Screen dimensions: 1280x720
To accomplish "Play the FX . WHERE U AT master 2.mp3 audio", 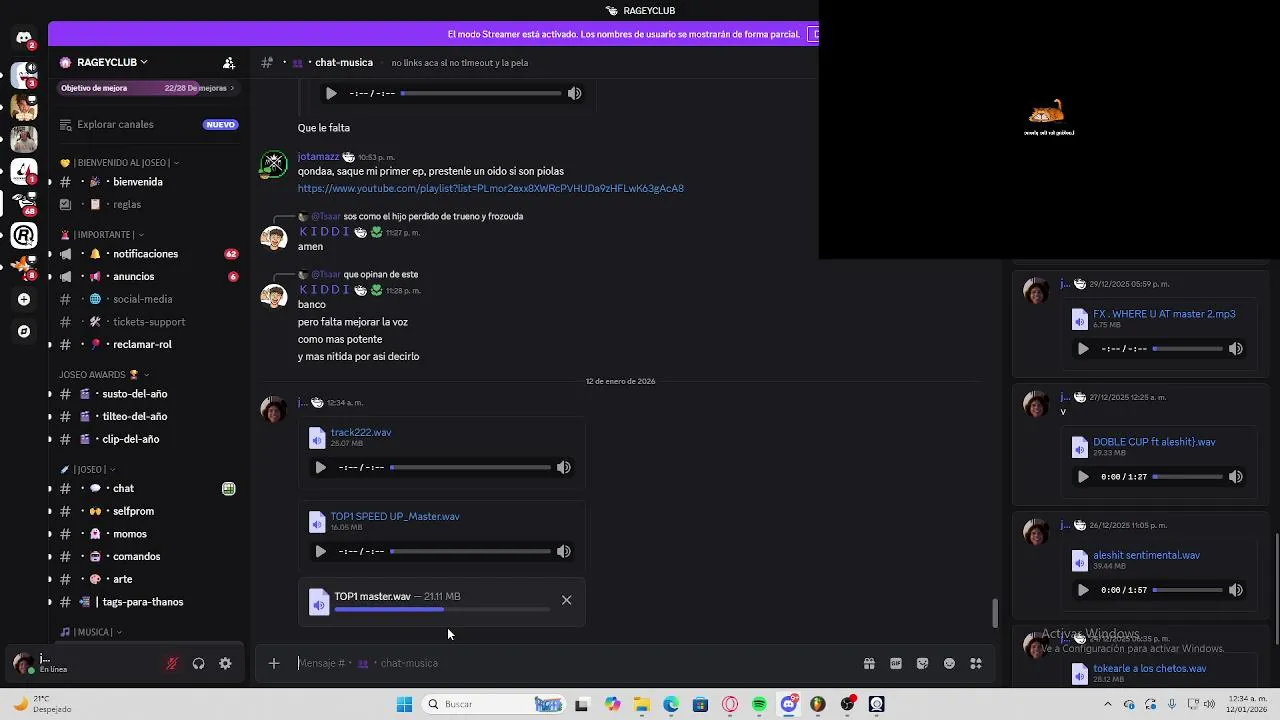I will (1083, 349).
